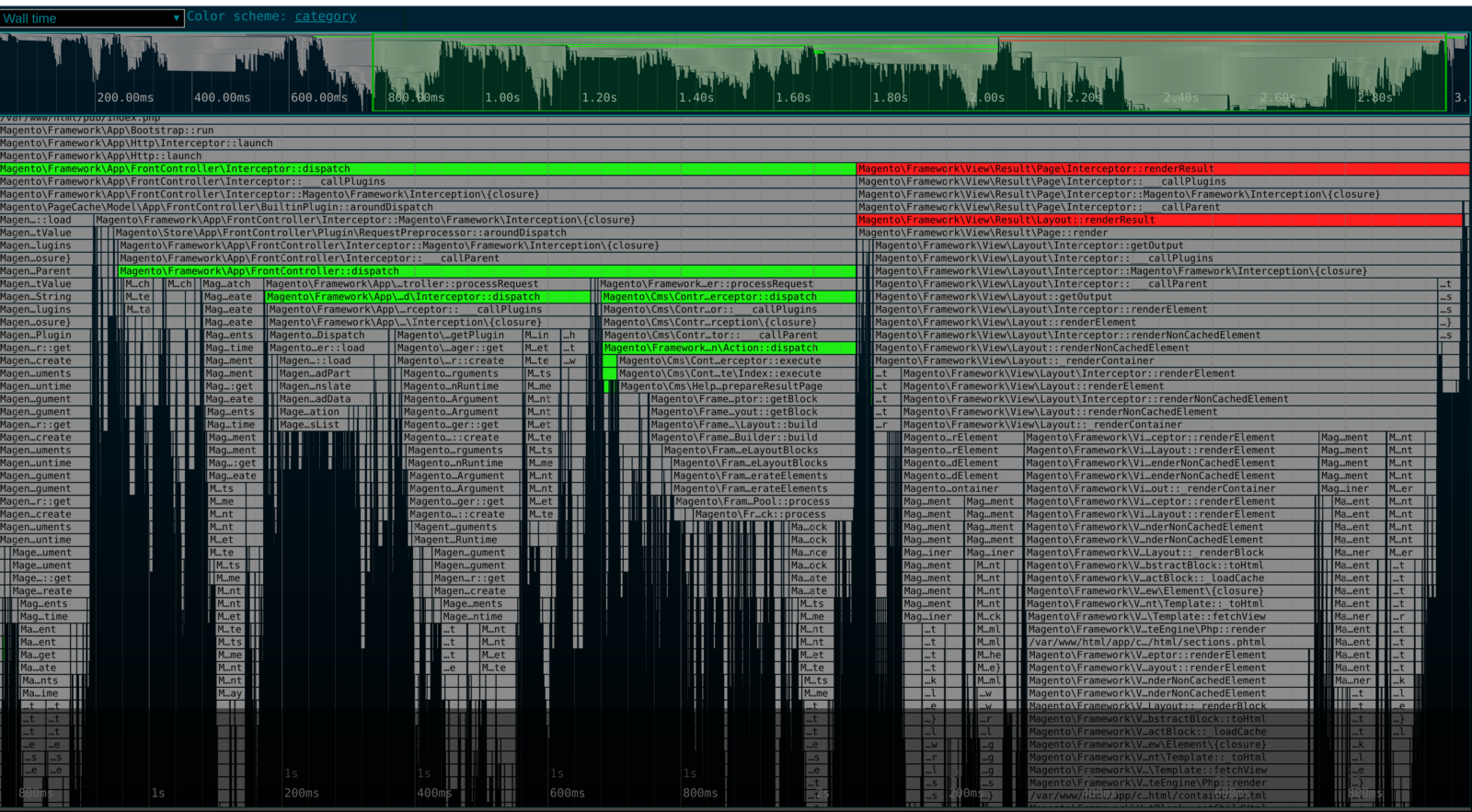Screen dimensions: 1472x812
Task: Select the Layout\Interceptor::getOutput frame
Action: click(1166, 246)
